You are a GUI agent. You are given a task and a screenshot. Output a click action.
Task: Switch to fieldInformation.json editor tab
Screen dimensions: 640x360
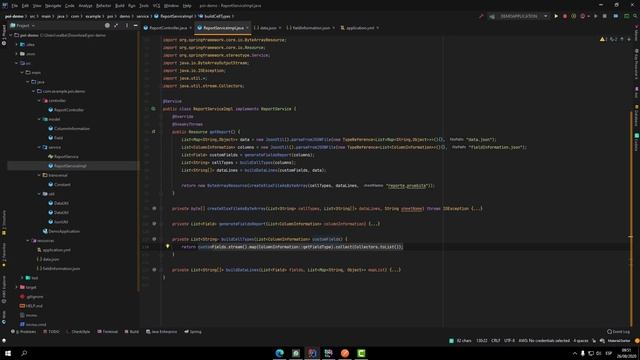coord(311,28)
